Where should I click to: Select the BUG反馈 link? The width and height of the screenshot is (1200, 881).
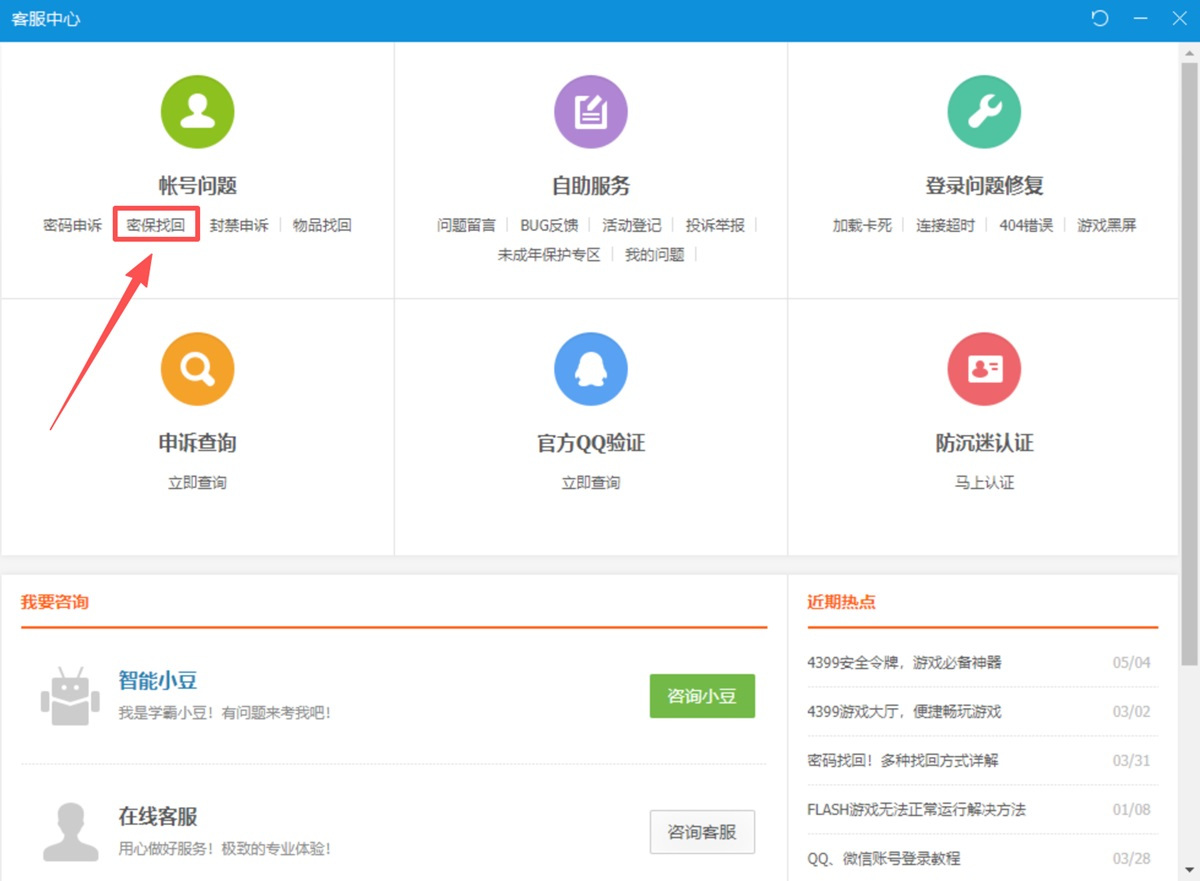tap(549, 225)
